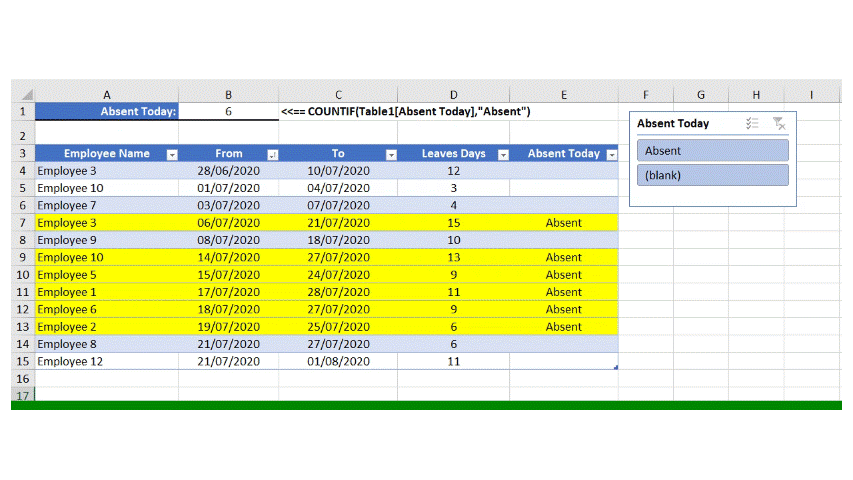The width and height of the screenshot is (853, 480).
Task: Click the 19/07/2020 From date
Action: [228, 327]
